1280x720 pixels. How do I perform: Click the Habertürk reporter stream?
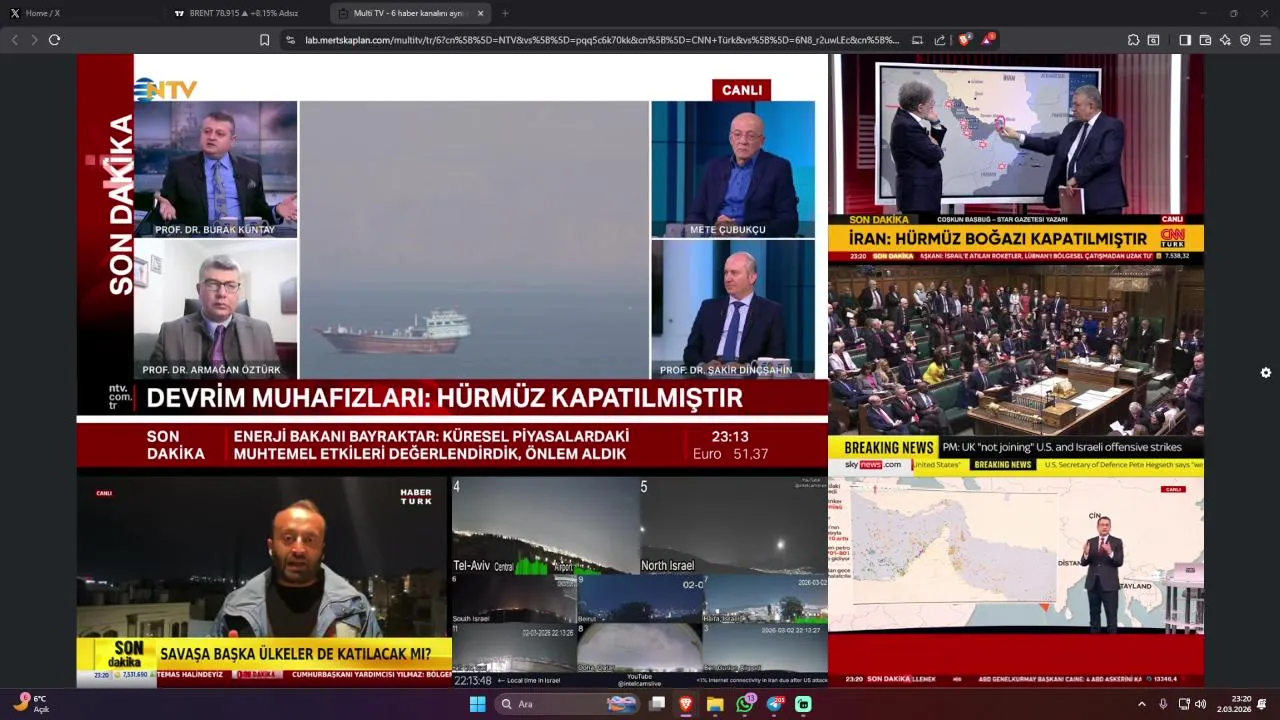264,582
